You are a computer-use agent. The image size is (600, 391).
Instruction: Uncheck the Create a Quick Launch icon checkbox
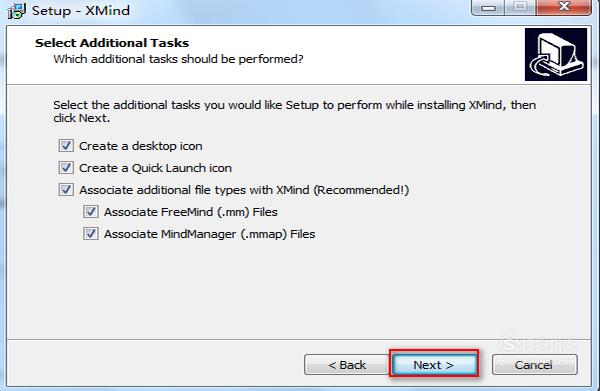[66, 168]
